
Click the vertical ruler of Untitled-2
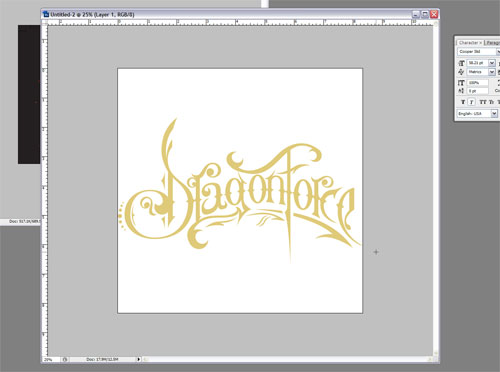click(x=44, y=191)
